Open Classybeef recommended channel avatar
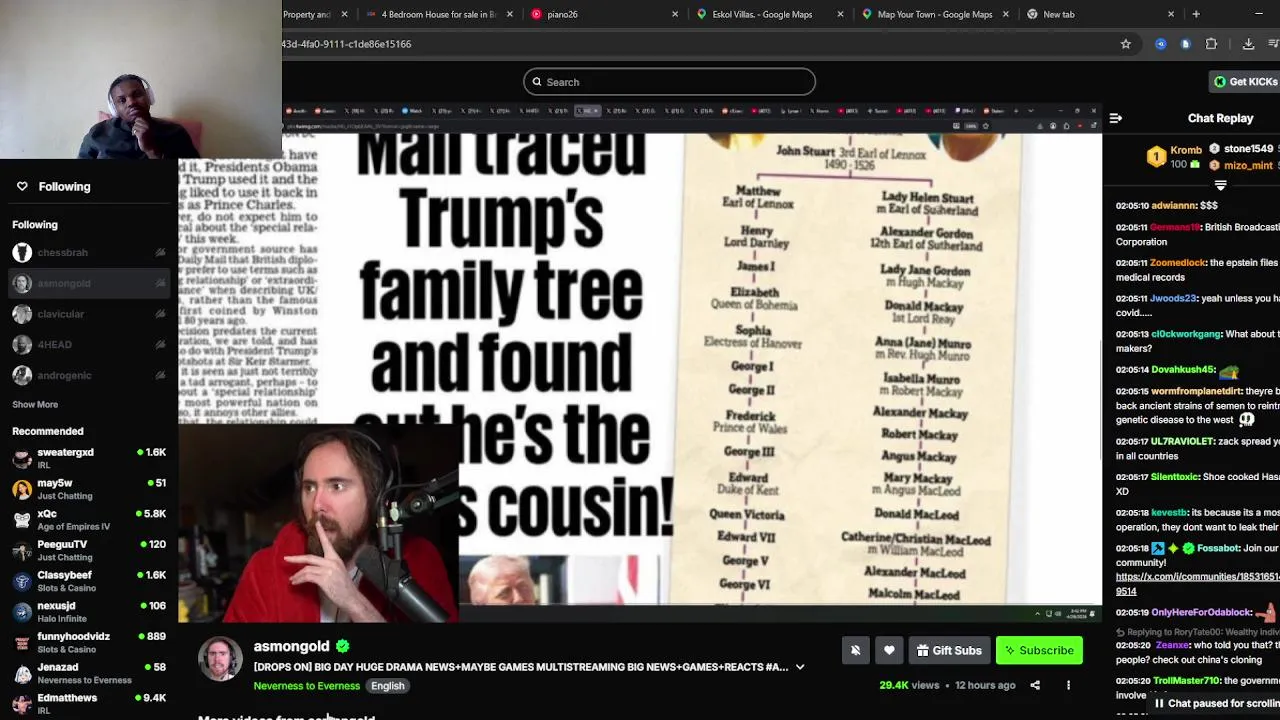 coord(22,581)
